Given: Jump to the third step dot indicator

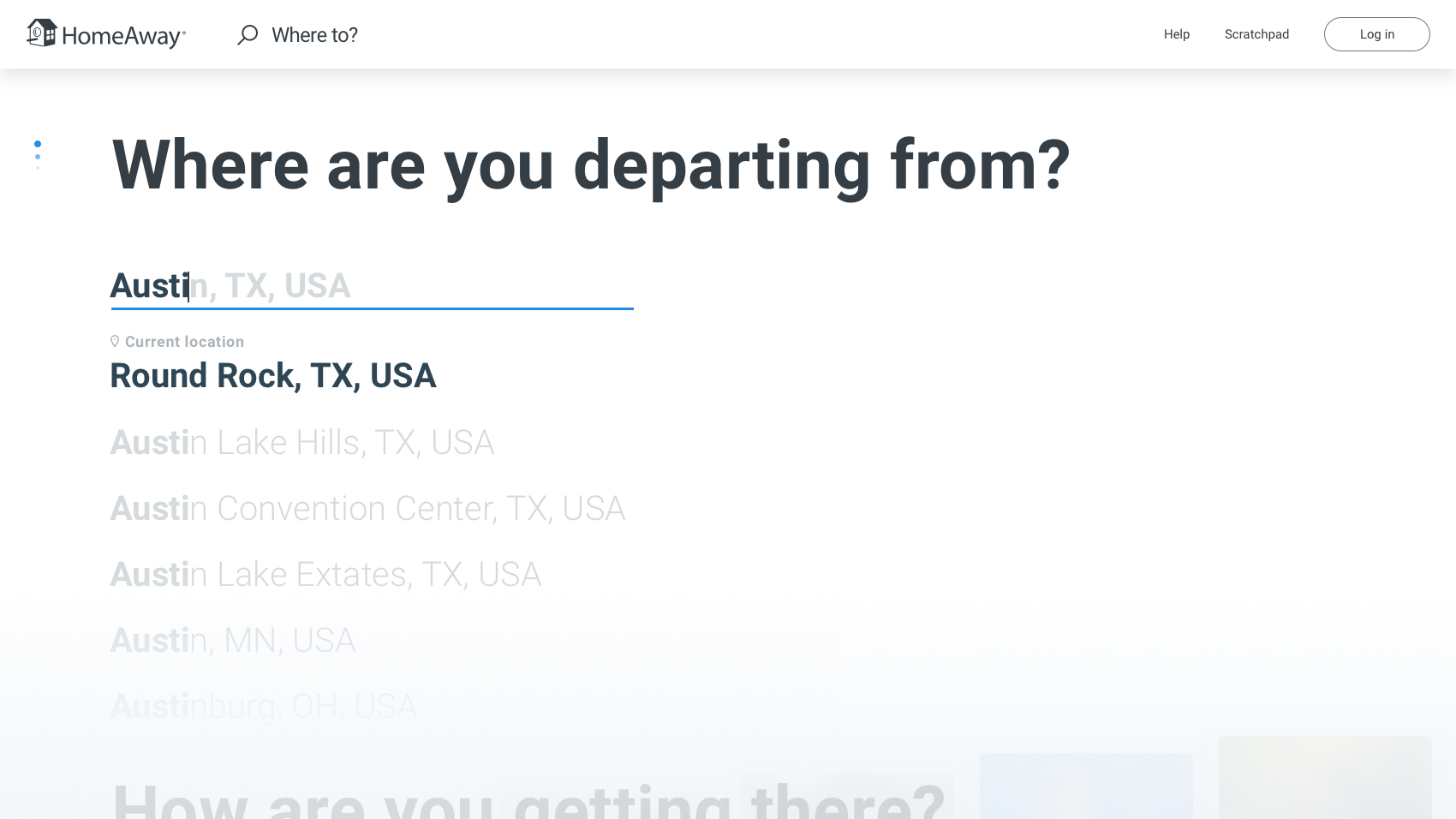Looking at the screenshot, I should pos(38,168).
